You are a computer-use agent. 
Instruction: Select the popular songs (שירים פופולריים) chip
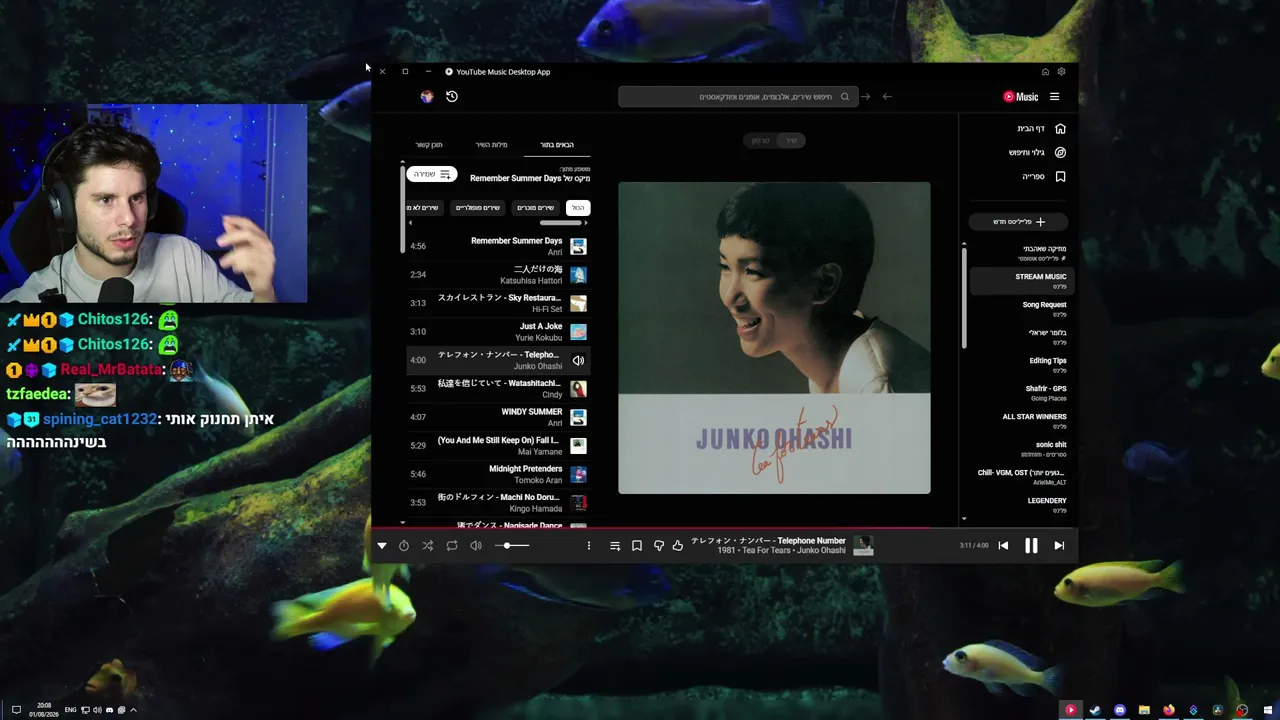pos(477,208)
